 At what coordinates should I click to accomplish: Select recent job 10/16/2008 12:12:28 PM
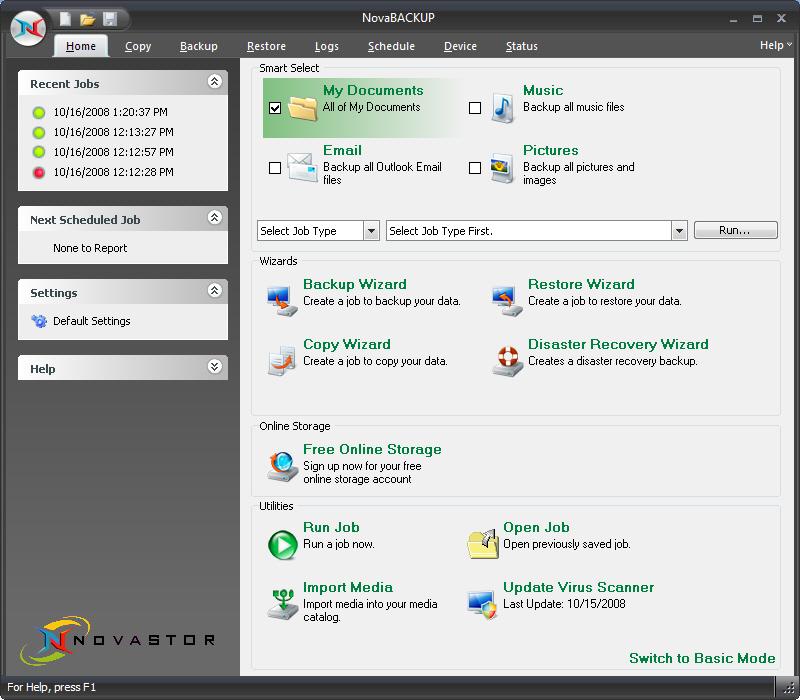pos(114,172)
